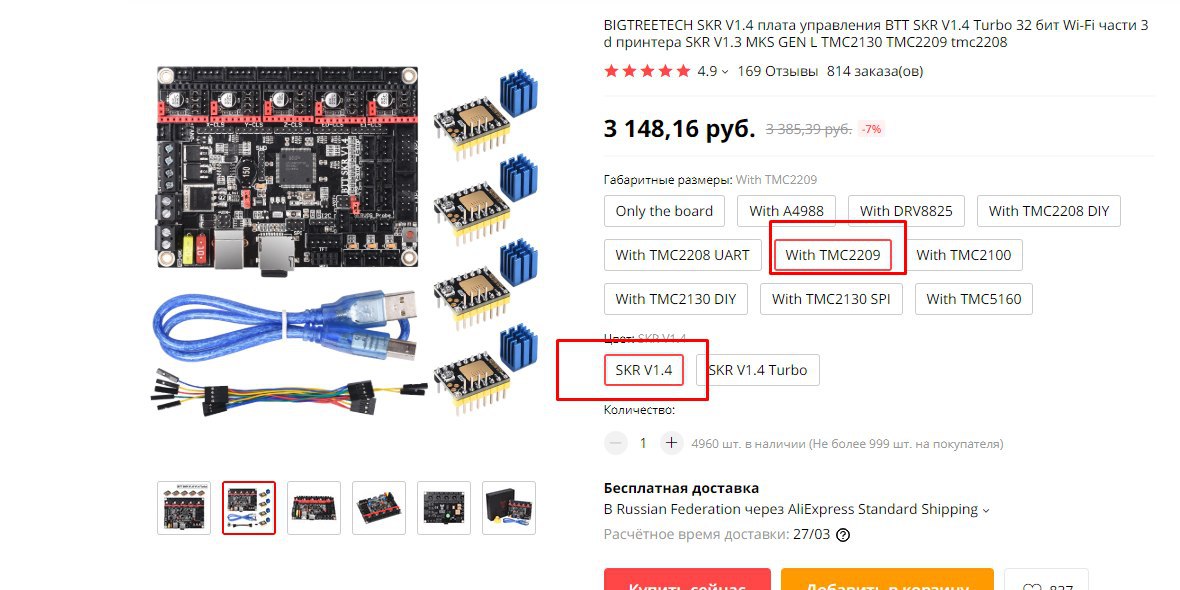
Task: Select the With TMC2209 option
Action: tap(832, 255)
